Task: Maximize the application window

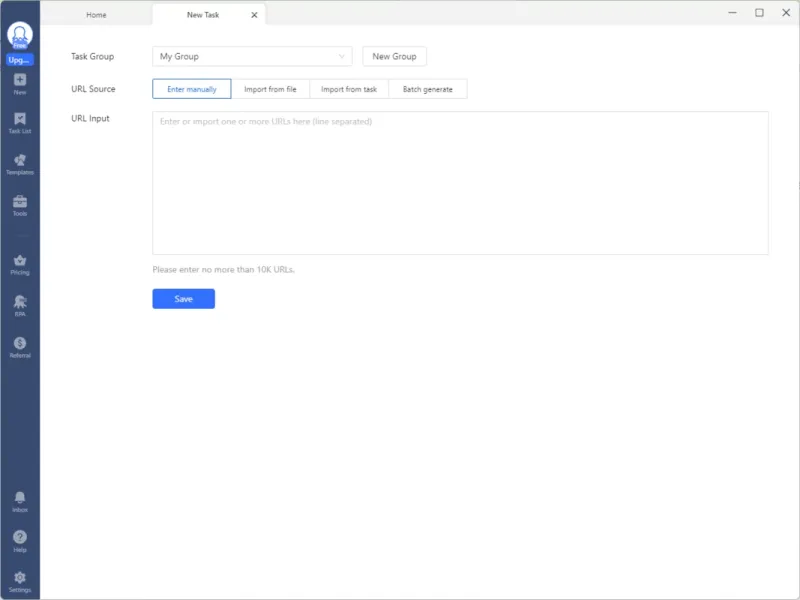Action: [759, 13]
